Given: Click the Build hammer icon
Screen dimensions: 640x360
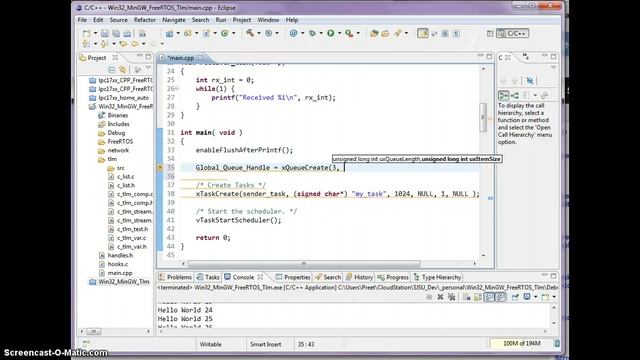Looking at the screenshot, I should tap(250, 33).
